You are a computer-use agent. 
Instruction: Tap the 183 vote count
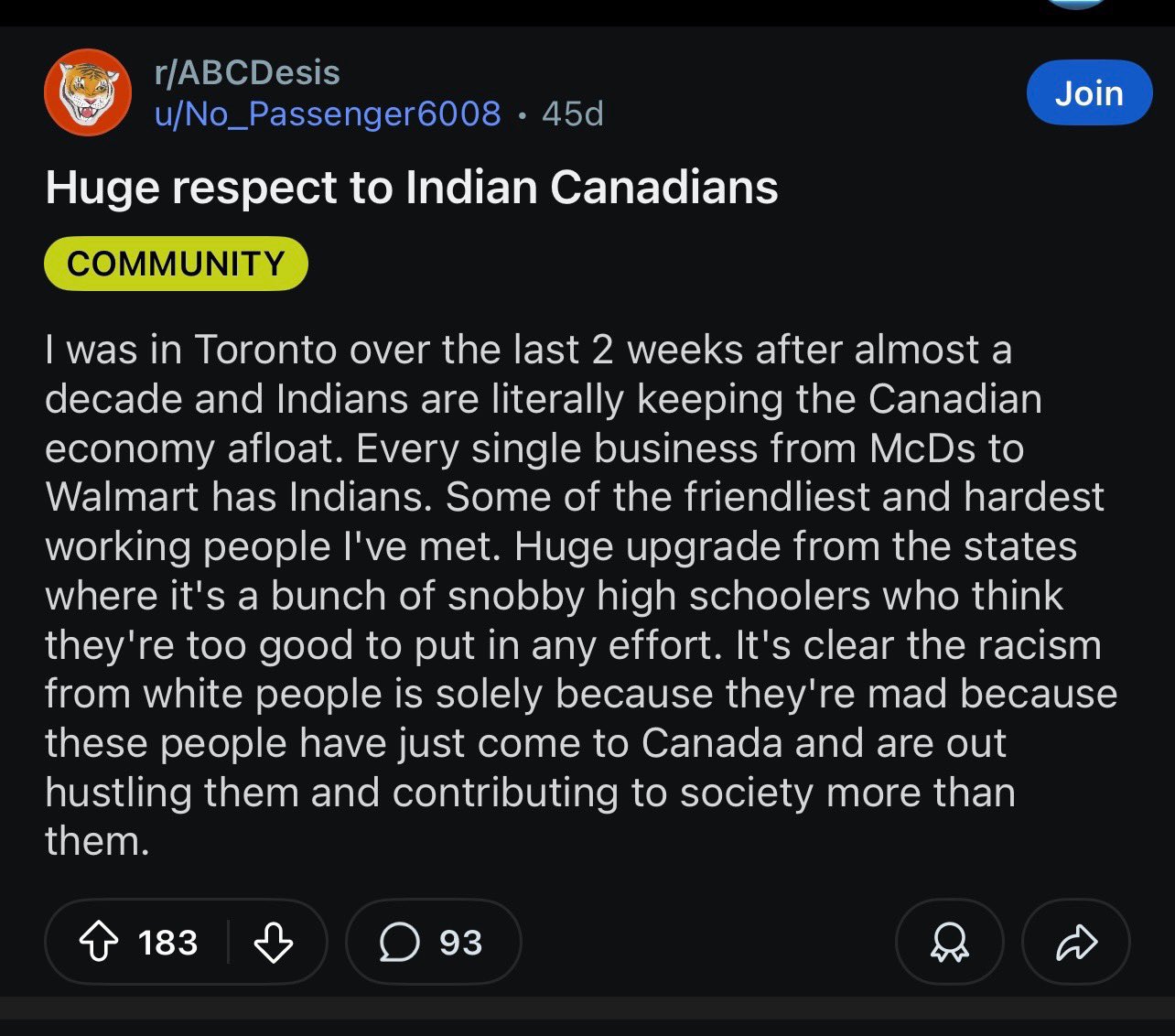[167, 942]
